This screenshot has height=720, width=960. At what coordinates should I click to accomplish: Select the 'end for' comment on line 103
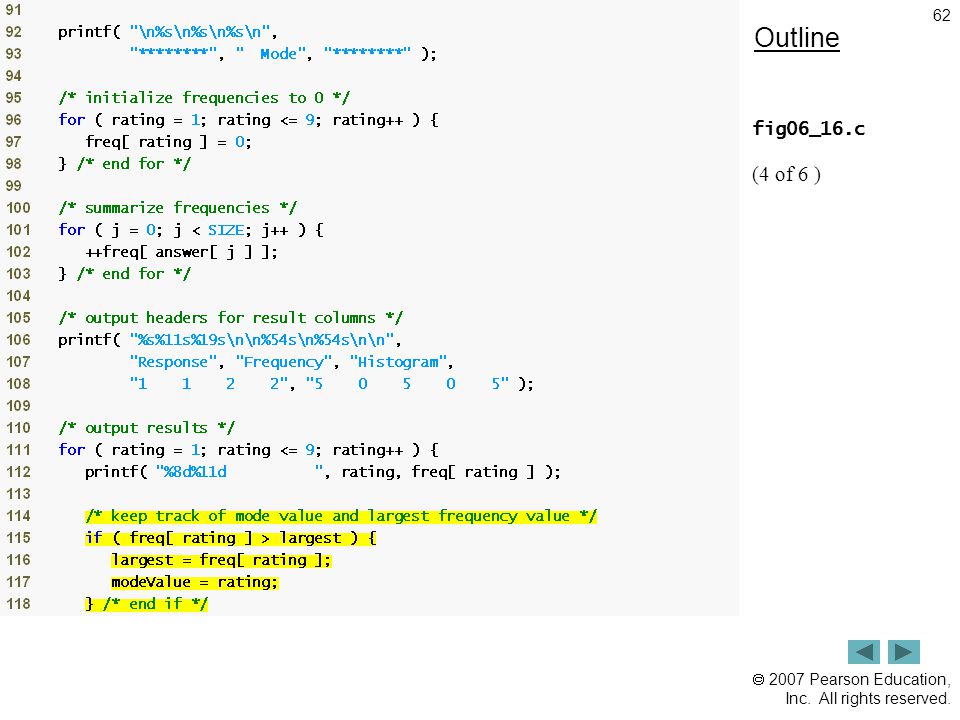pos(134,274)
